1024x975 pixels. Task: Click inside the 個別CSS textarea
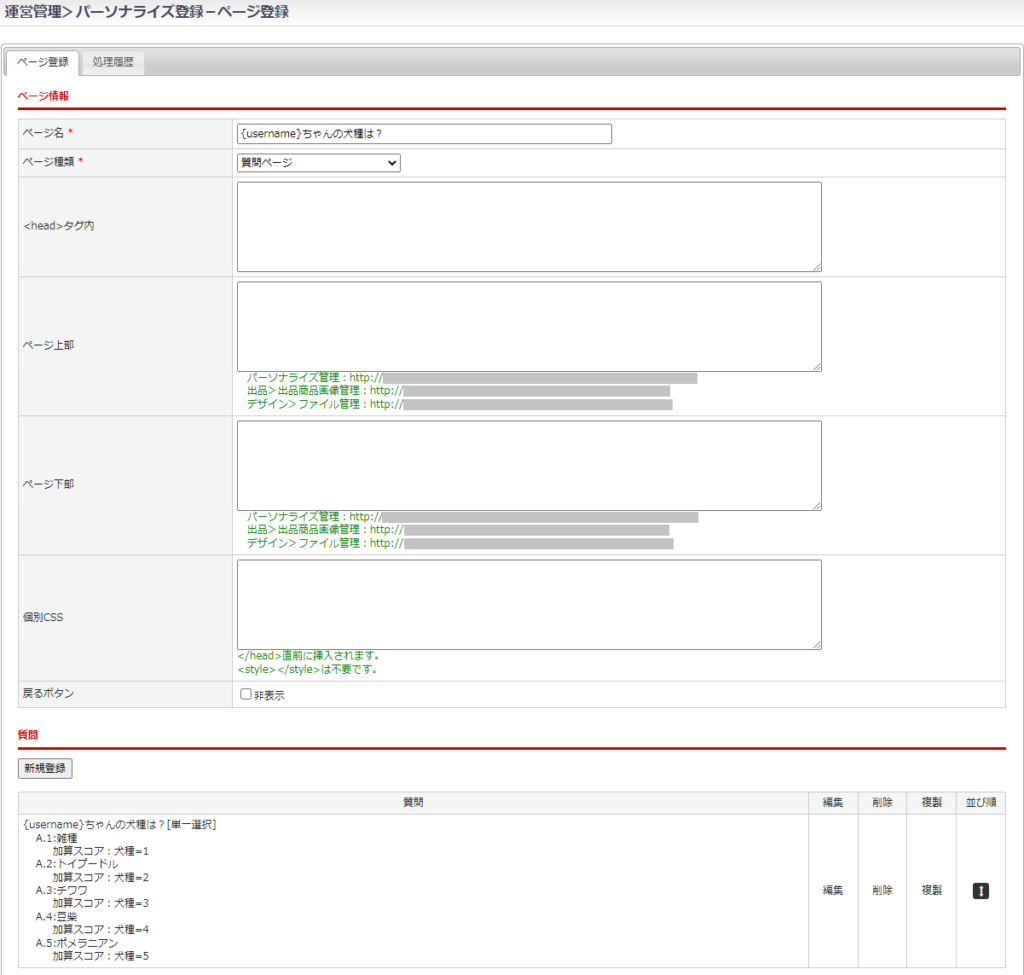[x=528, y=604]
